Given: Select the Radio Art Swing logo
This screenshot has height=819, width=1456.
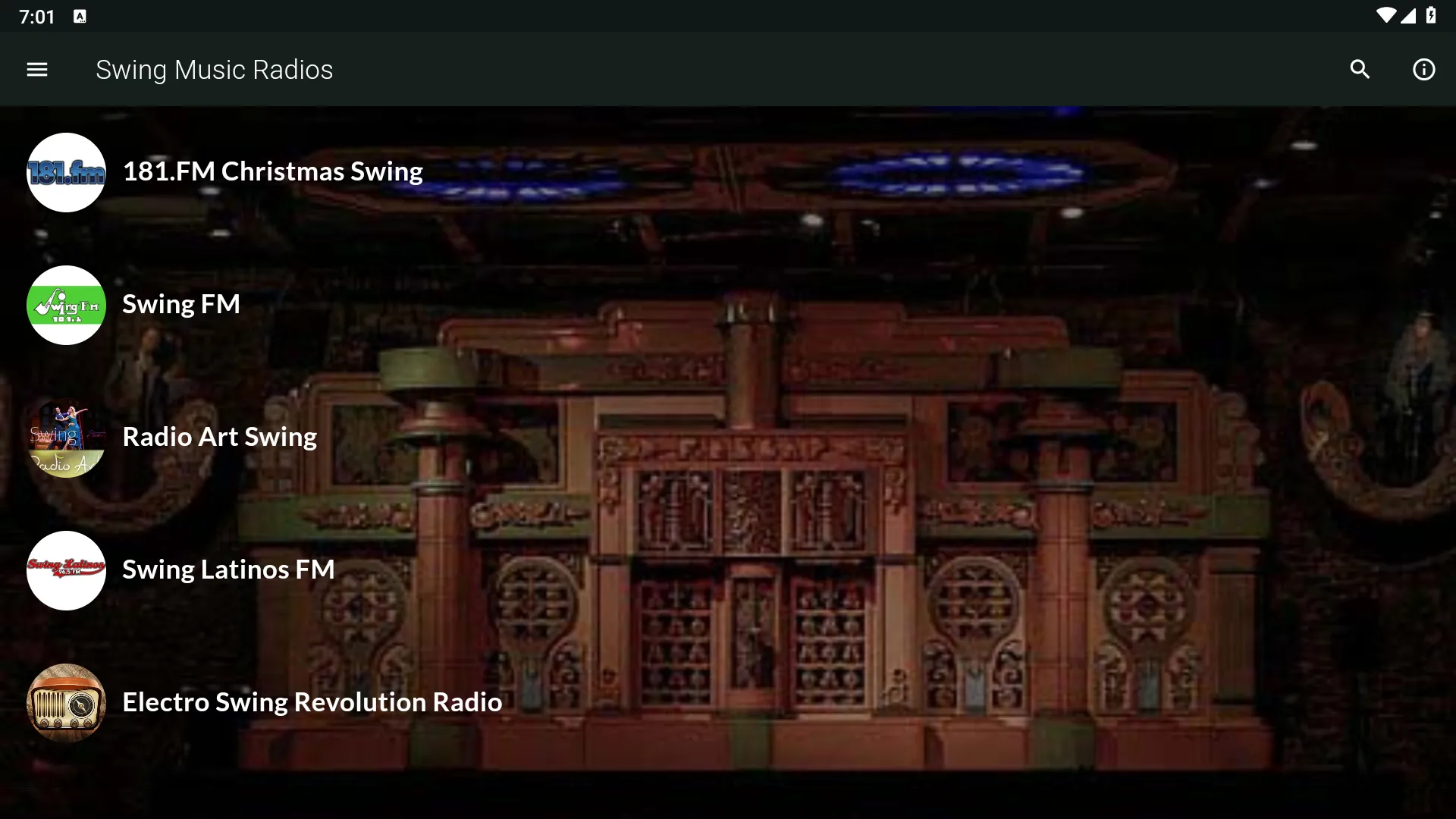Looking at the screenshot, I should point(66,437).
